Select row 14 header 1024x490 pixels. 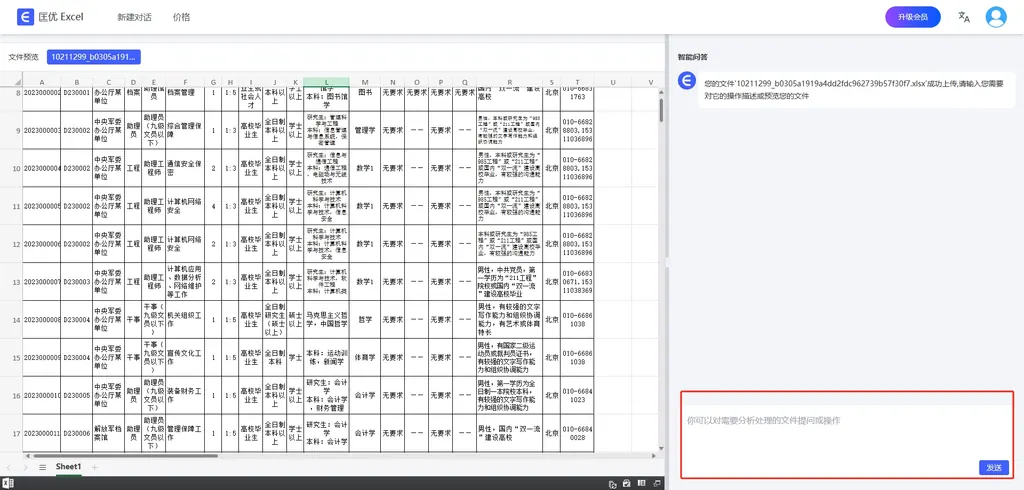click(x=15, y=319)
